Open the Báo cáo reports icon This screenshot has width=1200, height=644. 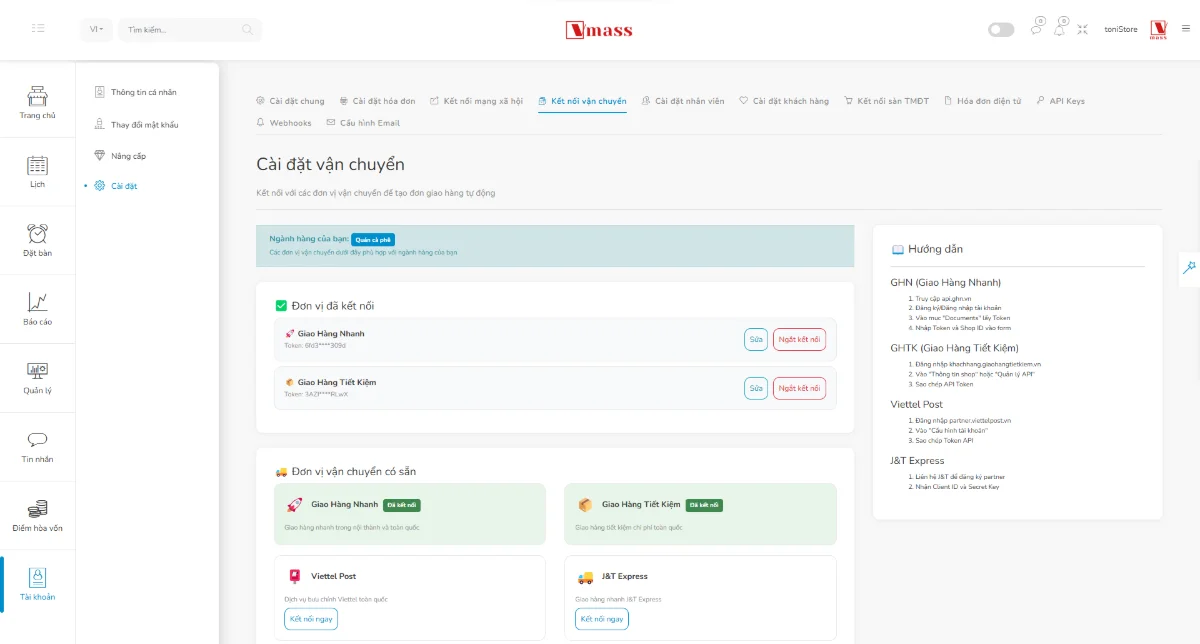37,308
